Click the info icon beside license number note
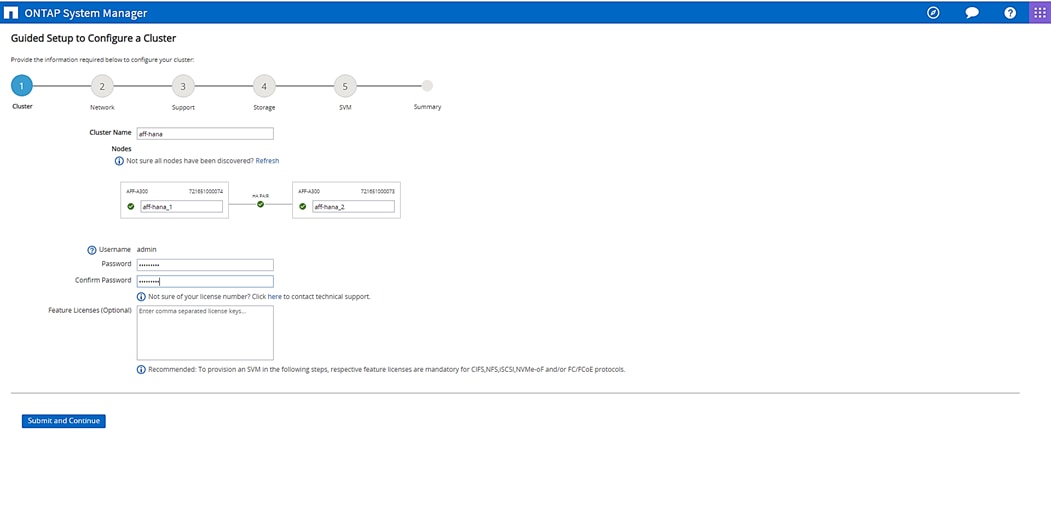 click(x=141, y=296)
